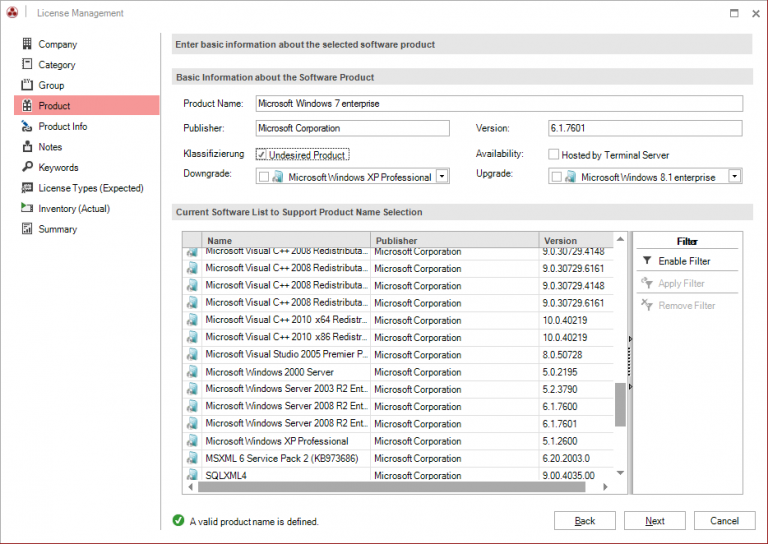Click the Company icon in sidebar

[x=27, y=44]
